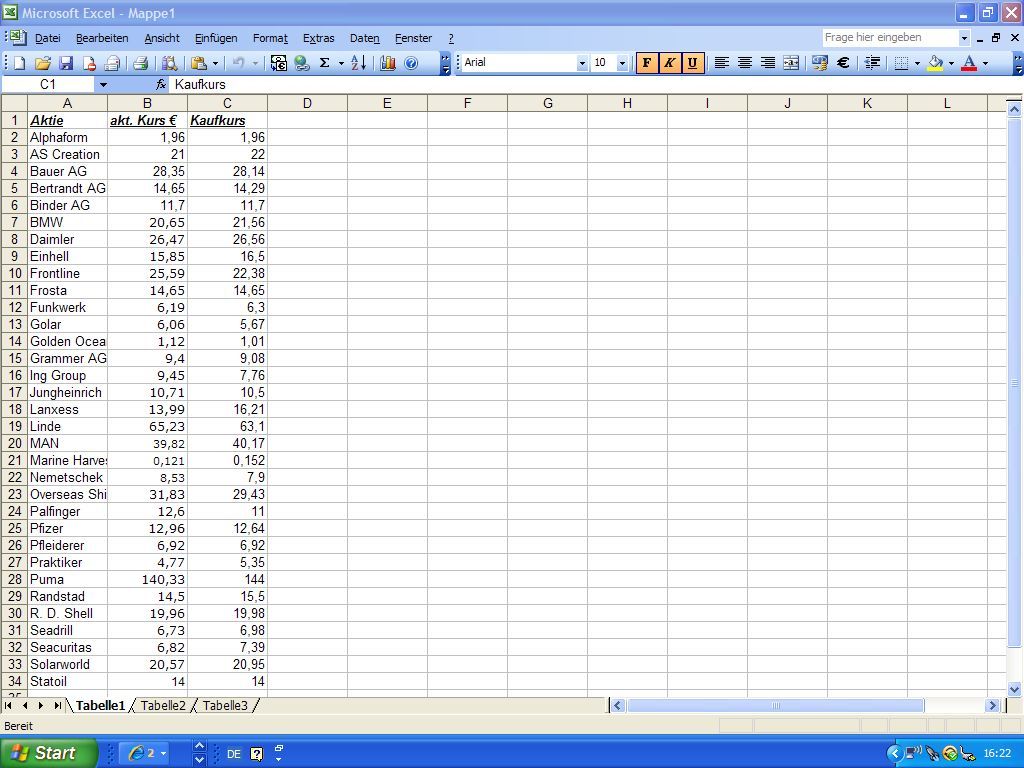Image resolution: width=1024 pixels, height=768 pixels.
Task: Jump to the last sheet tab arrow
Action: click(x=57, y=705)
